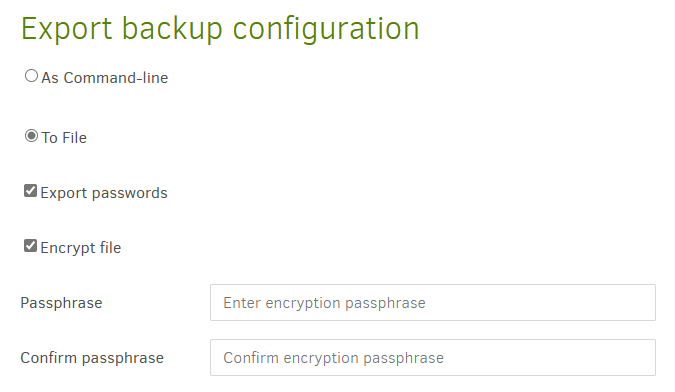Focus the Enter encryption passphrase field
This screenshot has width=675, height=392.
433,302
